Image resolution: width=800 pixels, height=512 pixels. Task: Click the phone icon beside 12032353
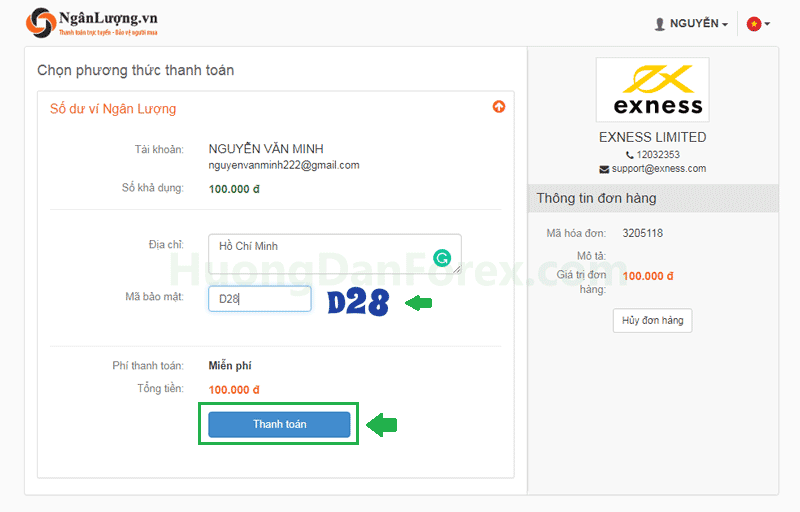click(630, 155)
